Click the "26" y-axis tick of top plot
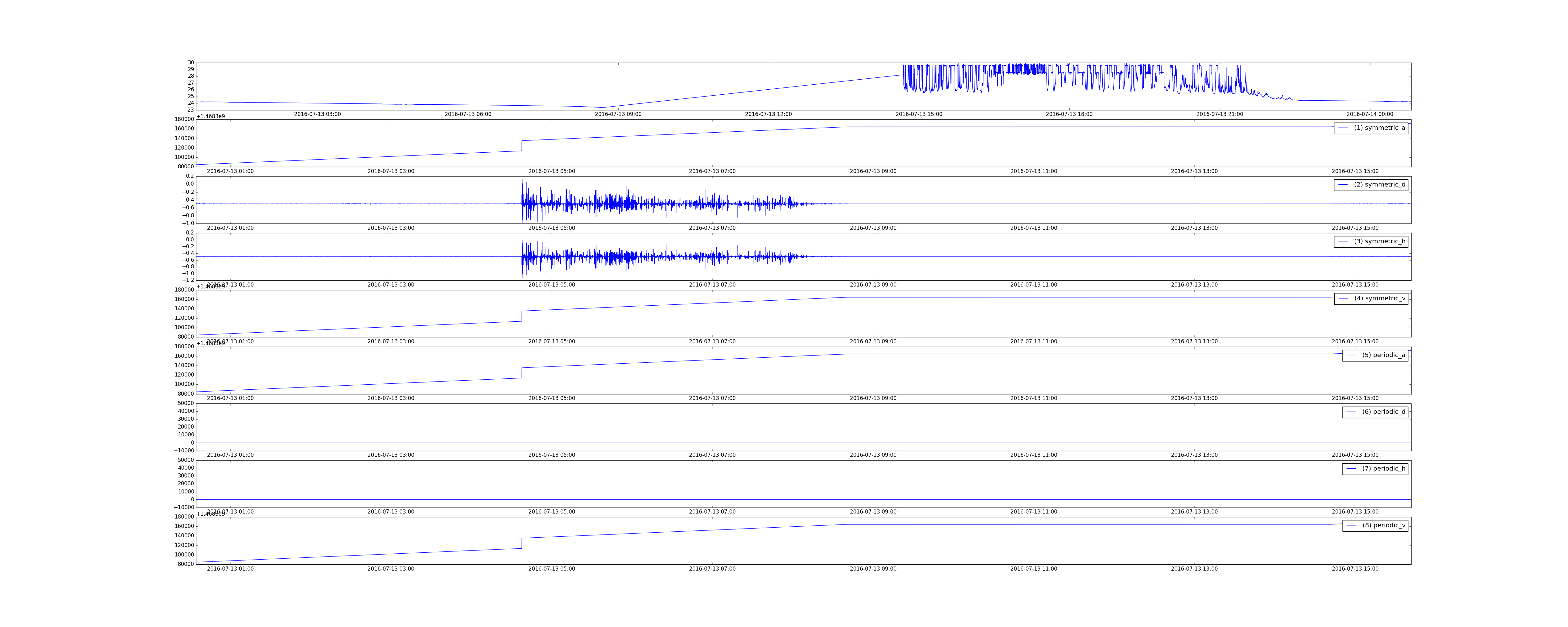Screen dimensions: 1568x627 click(x=191, y=89)
